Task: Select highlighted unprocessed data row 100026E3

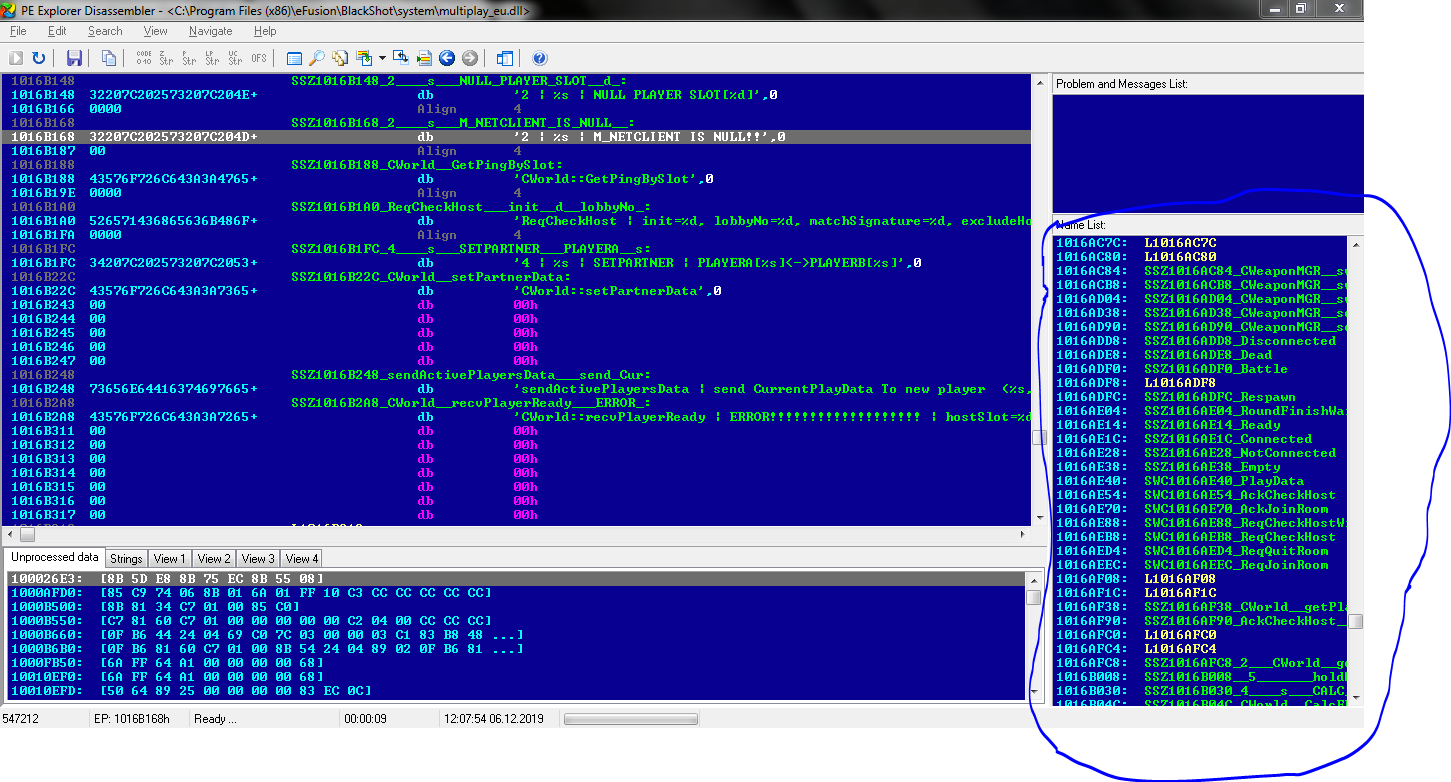Action: (516, 579)
